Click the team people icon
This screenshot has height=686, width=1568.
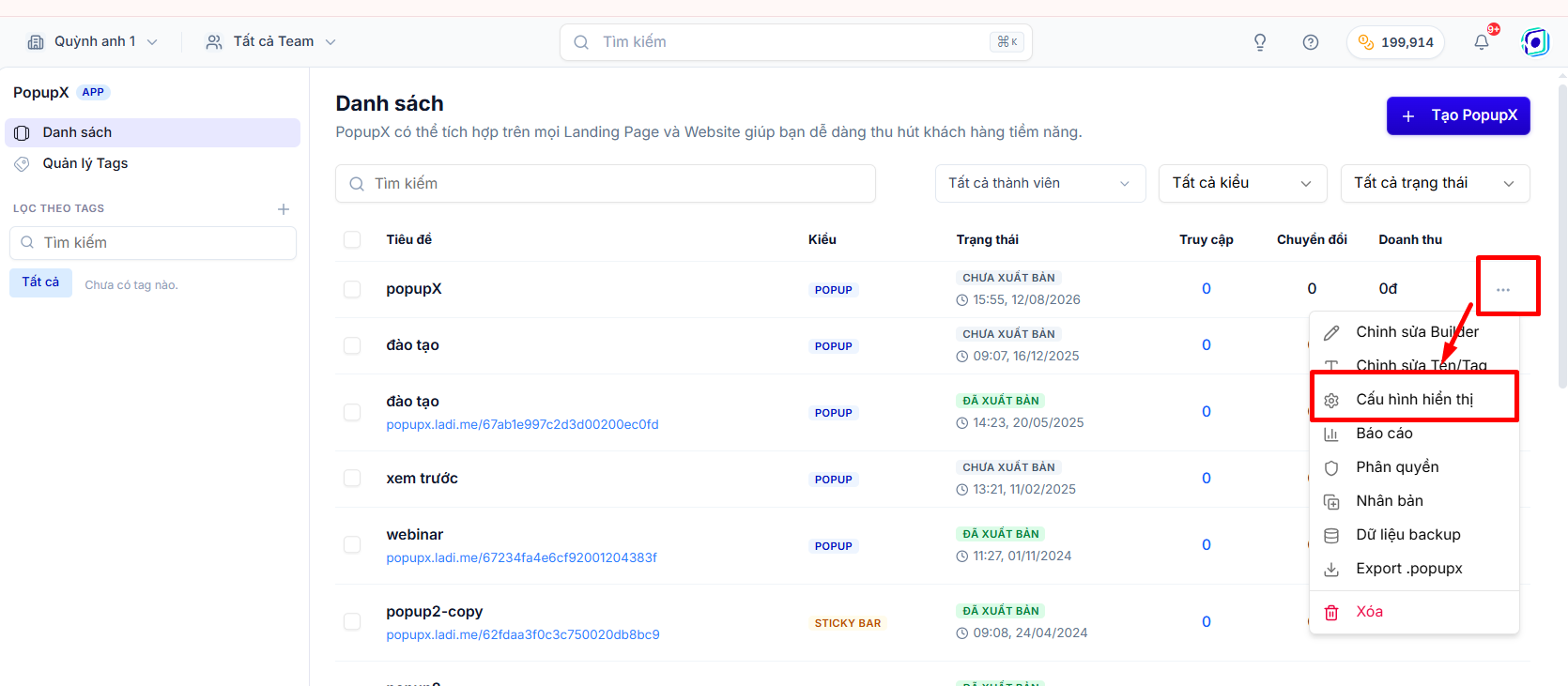coord(214,42)
